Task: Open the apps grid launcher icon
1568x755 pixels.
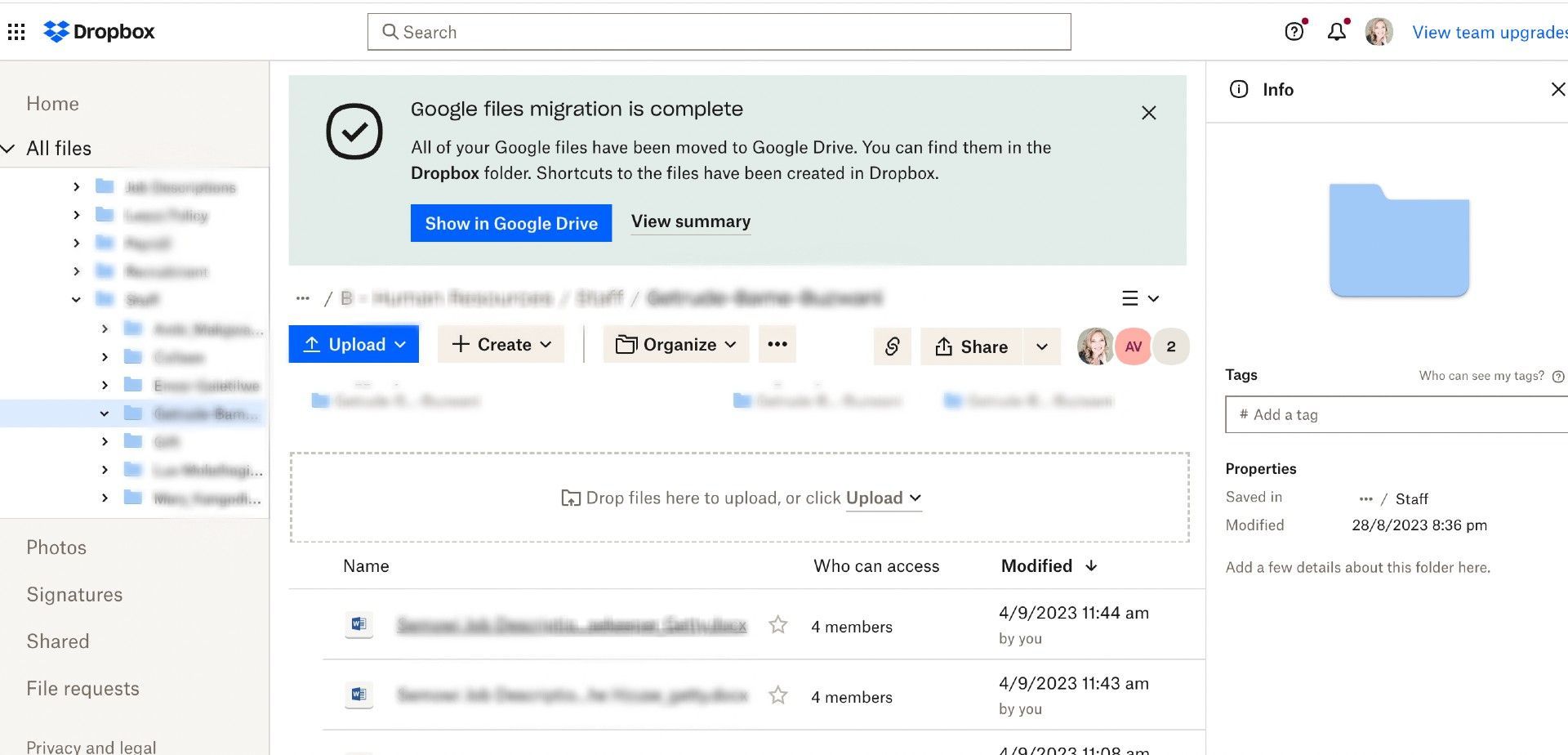Action: point(16,32)
